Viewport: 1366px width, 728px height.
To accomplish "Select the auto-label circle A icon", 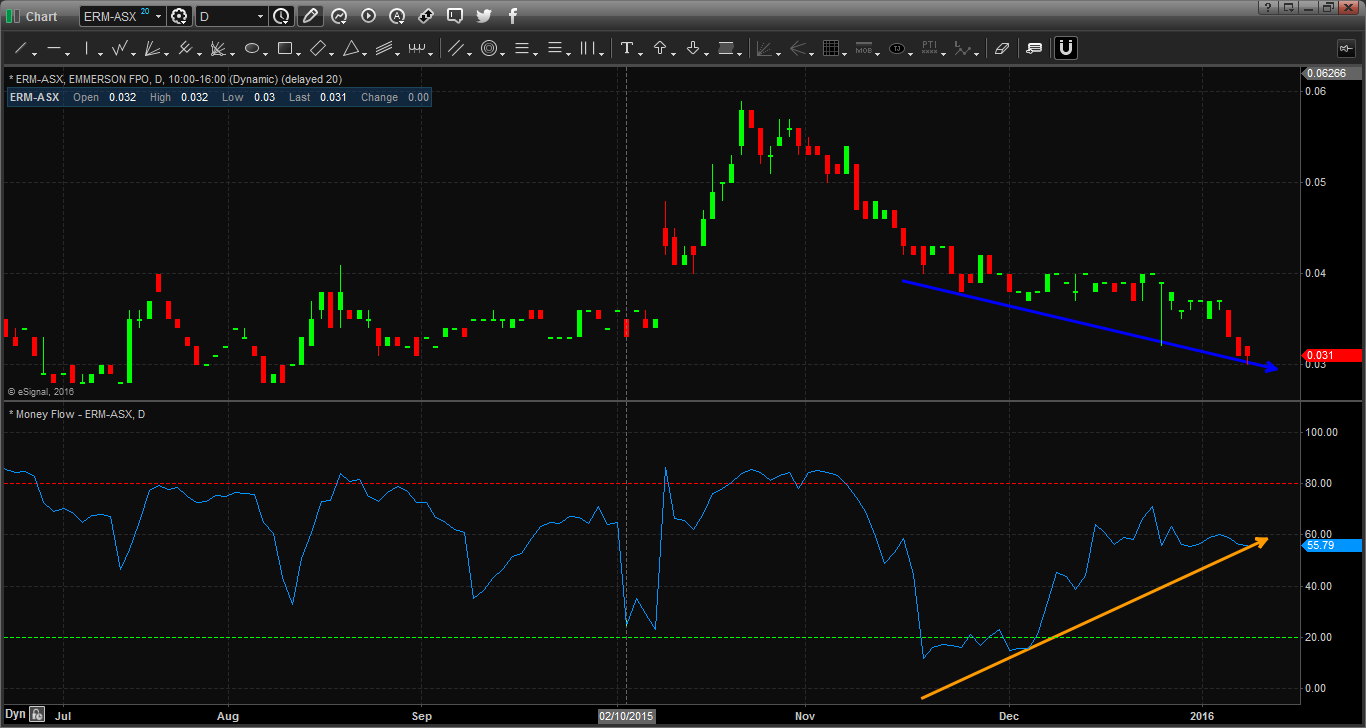I will click(x=397, y=16).
